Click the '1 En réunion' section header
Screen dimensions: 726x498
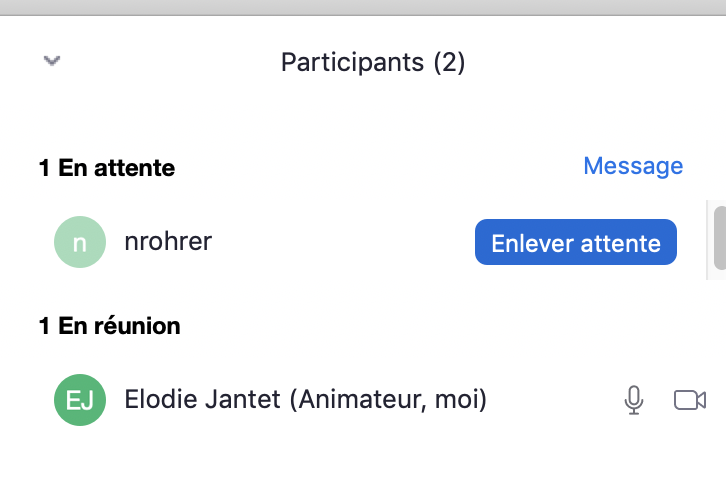[110, 326]
